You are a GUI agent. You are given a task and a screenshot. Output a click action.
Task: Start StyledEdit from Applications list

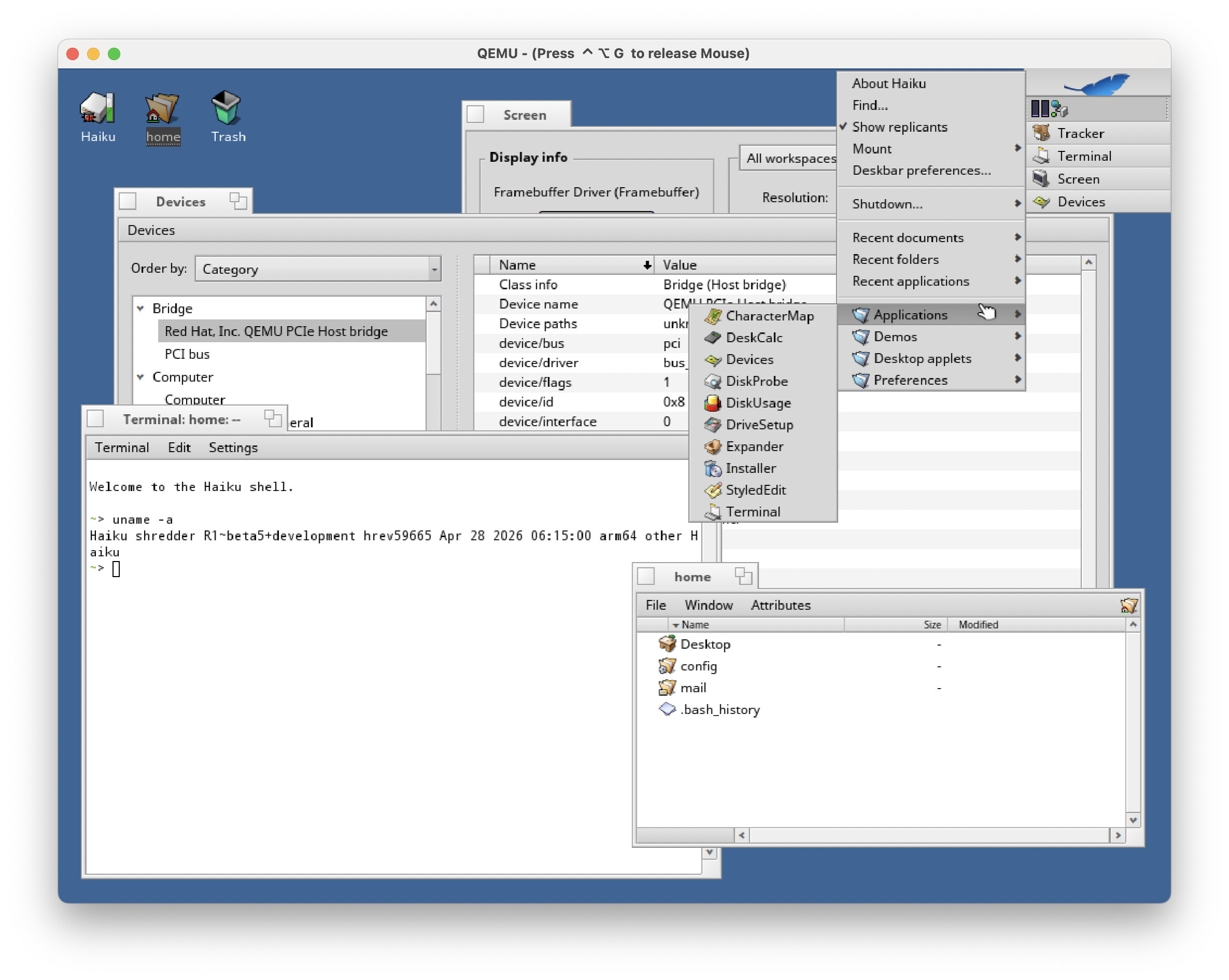click(756, 491)
